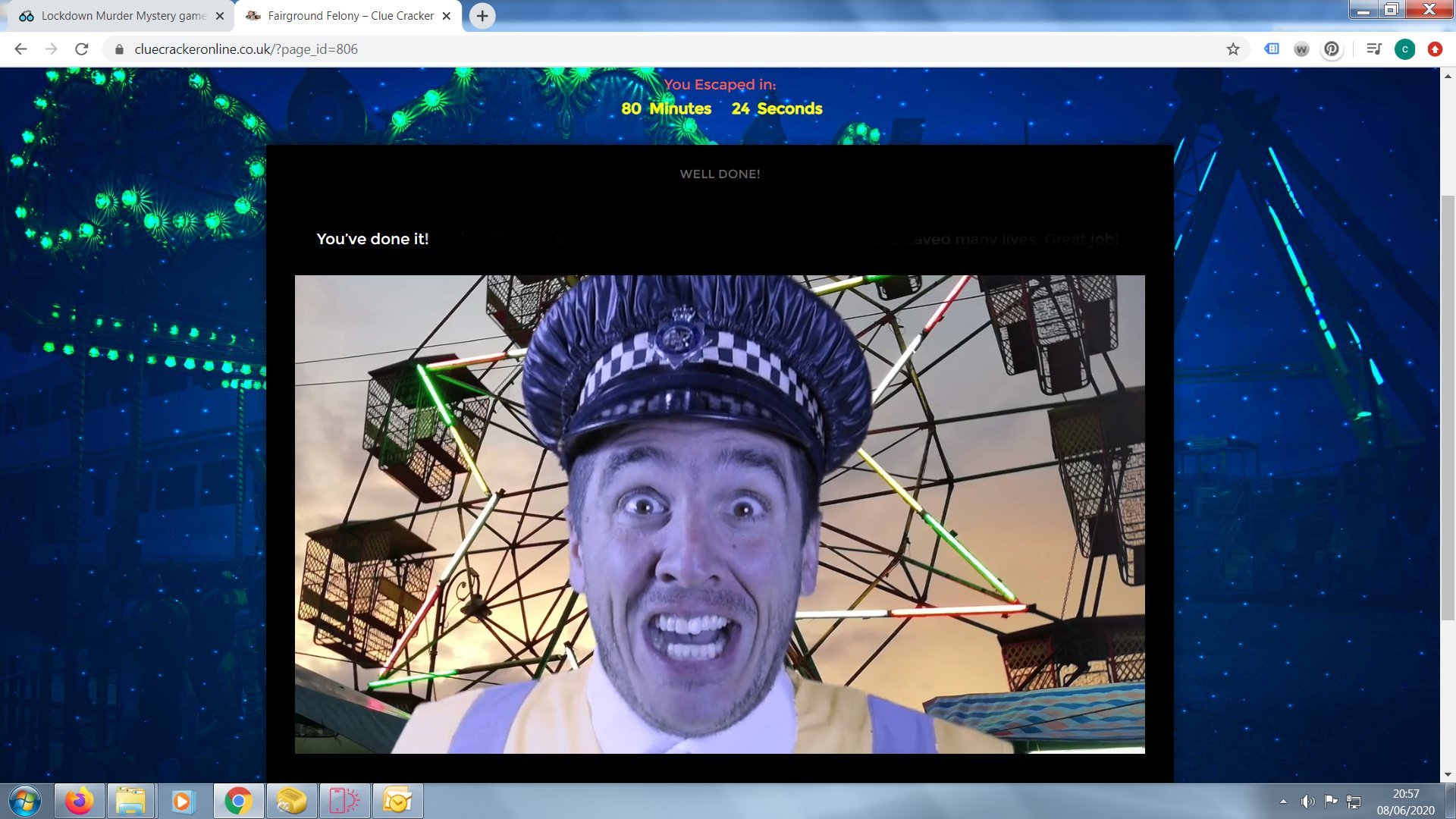1456x819 pixels.
Task: Click the 80 Minutes escape time
Action: (666, 108)
